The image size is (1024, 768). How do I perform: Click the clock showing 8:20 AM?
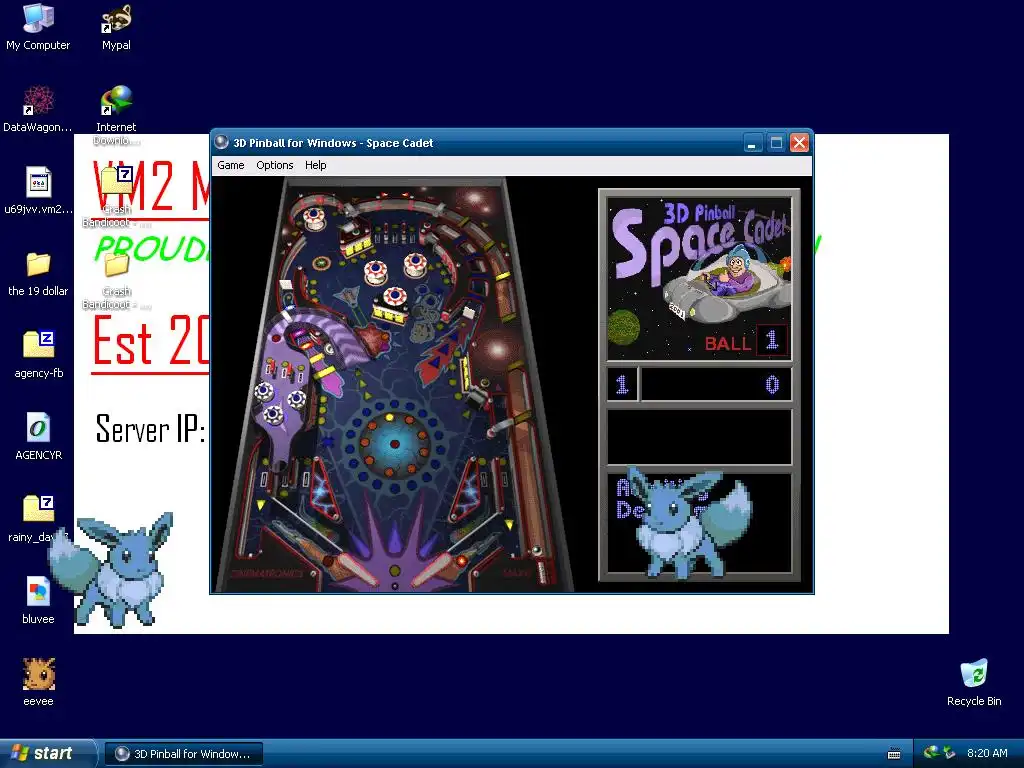(987, 753)
